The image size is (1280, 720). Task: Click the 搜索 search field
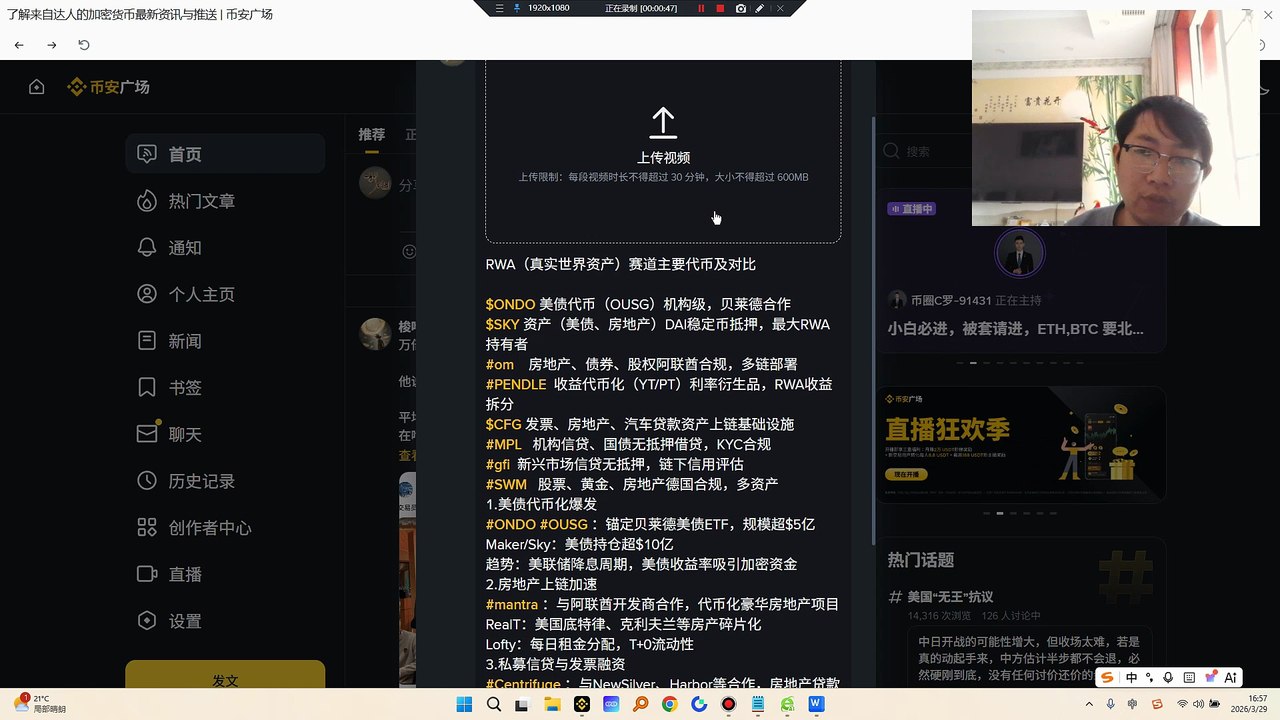(x=926, y=151)
